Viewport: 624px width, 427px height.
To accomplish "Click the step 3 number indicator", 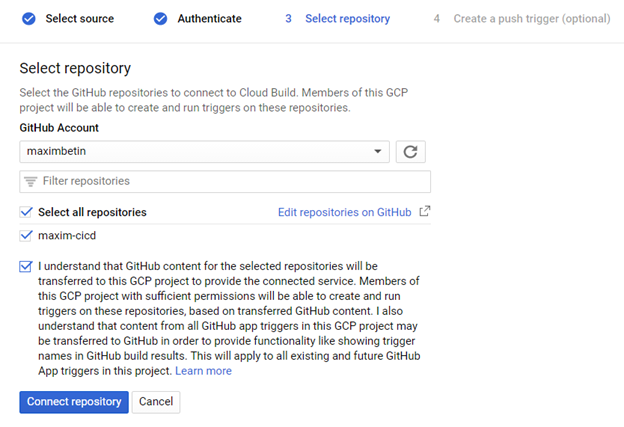I will 288,19.
